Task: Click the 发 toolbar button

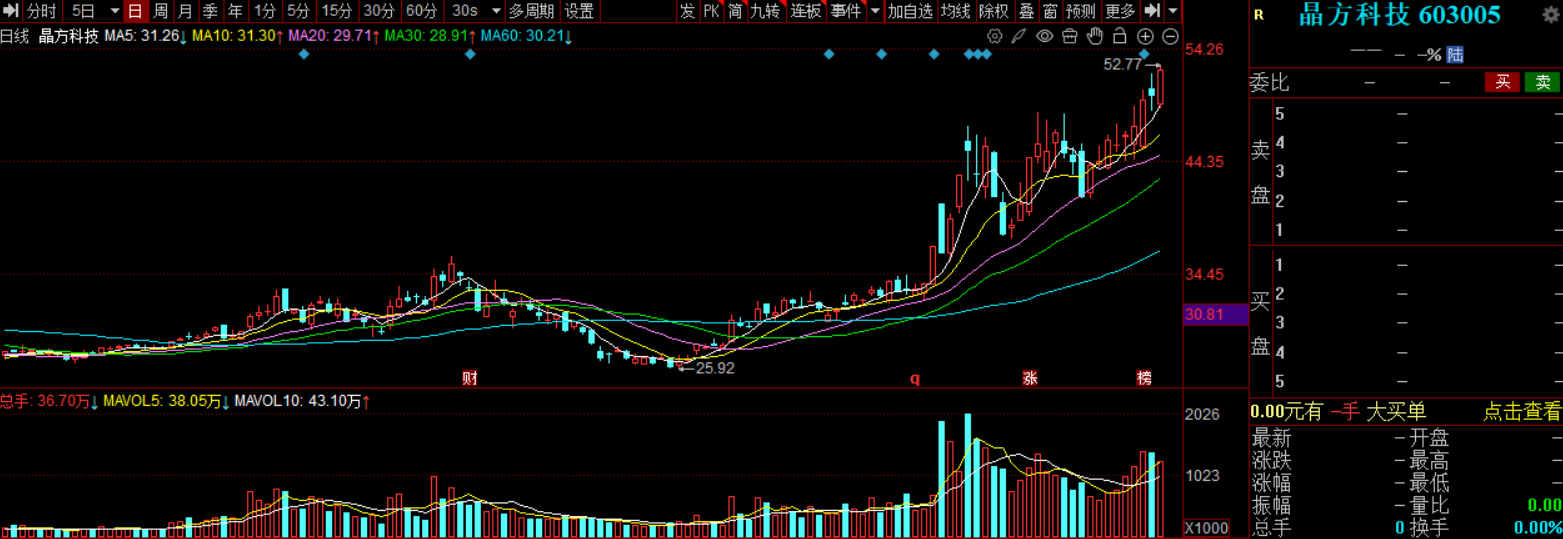Action: click(687, 11)
